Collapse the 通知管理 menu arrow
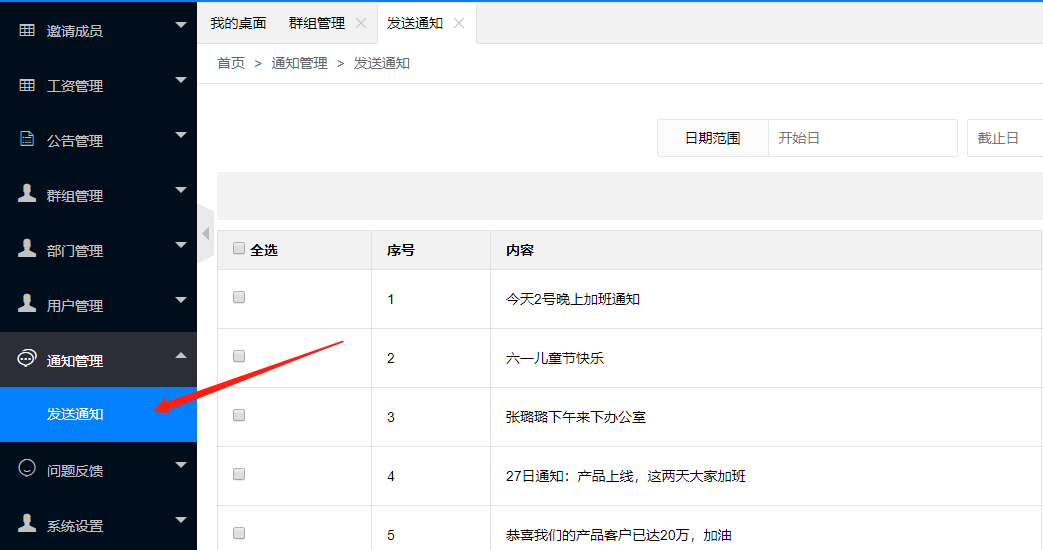Viewport: 1043px width, 550px height. tap(181, 355)
